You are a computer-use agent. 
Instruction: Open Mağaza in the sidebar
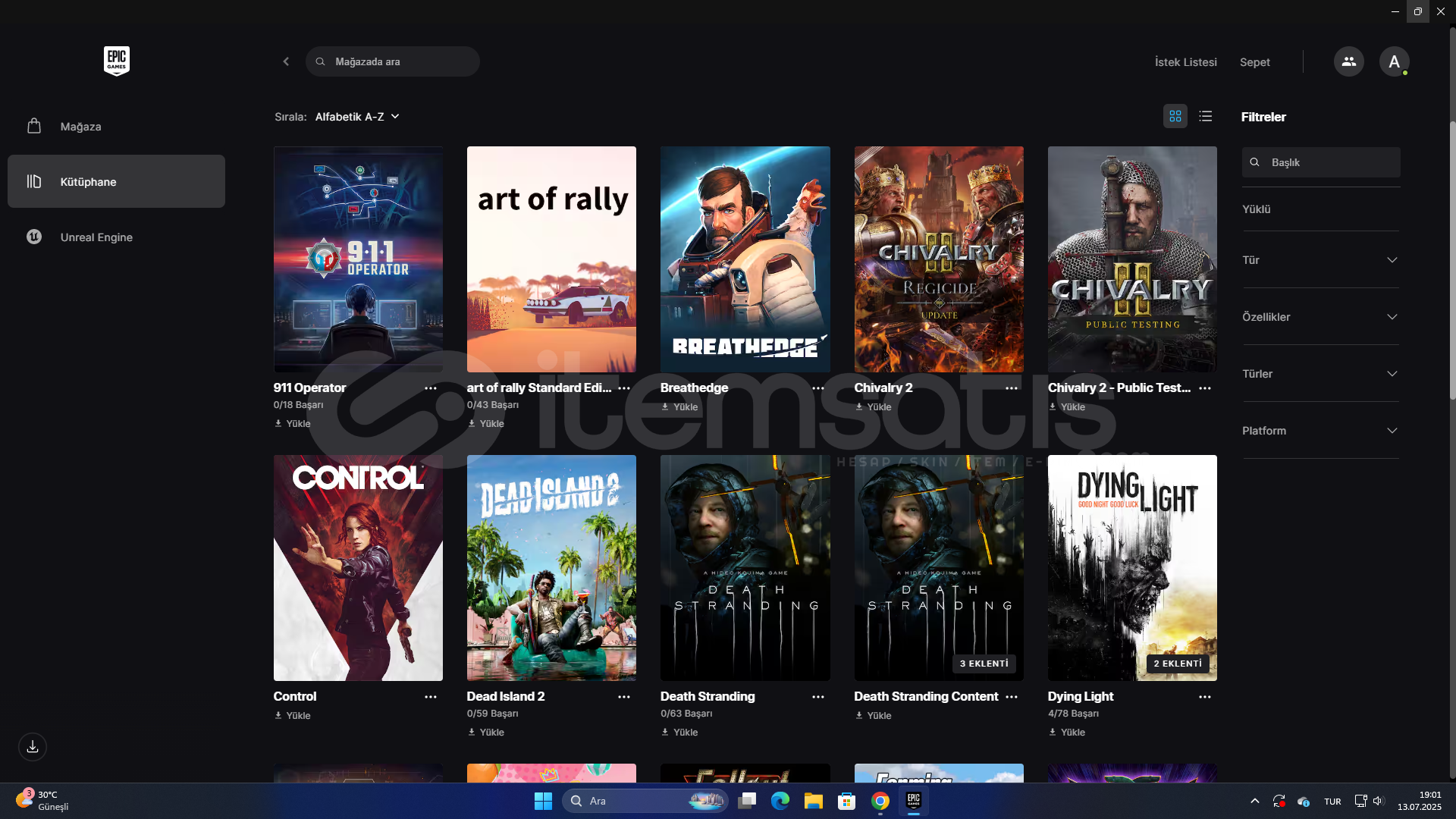(116, 127)
